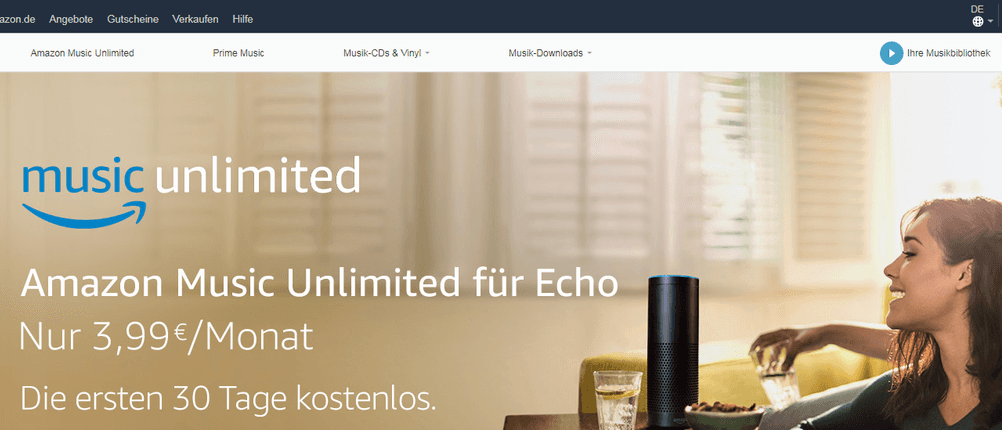Image resolution: width=1002 pixels, height=430 pixels.
Task: Expand the Musik-Downloads menu
Action: click(550, 54)
